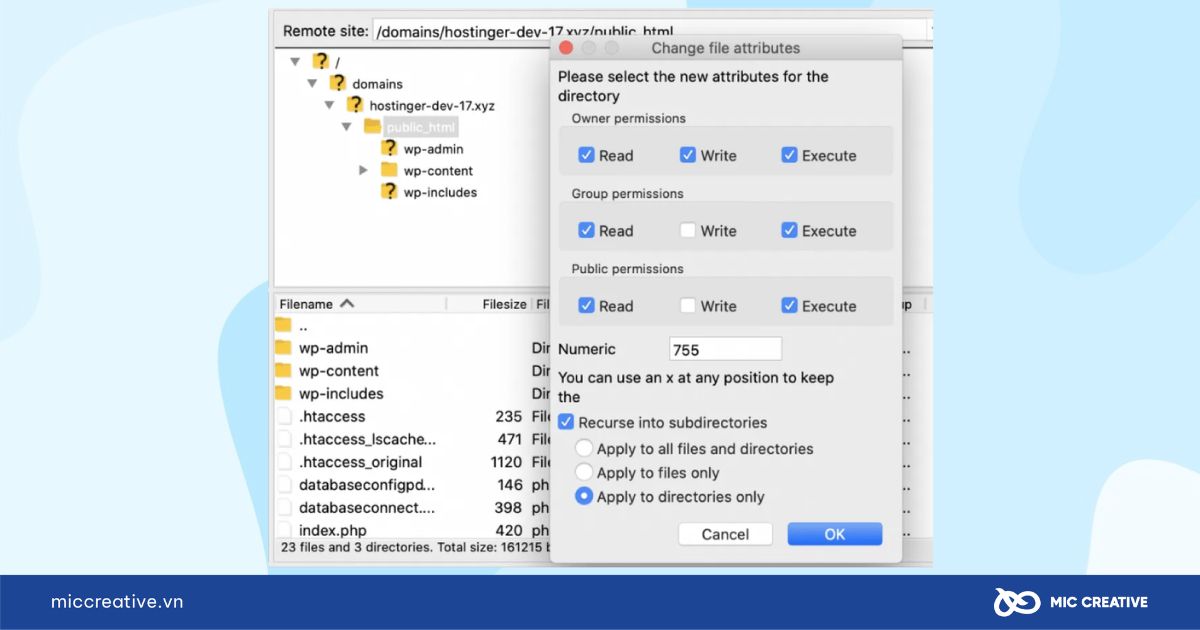Click the wp-content folder icon in the tree
The image size is (1200, 630).
389,170
